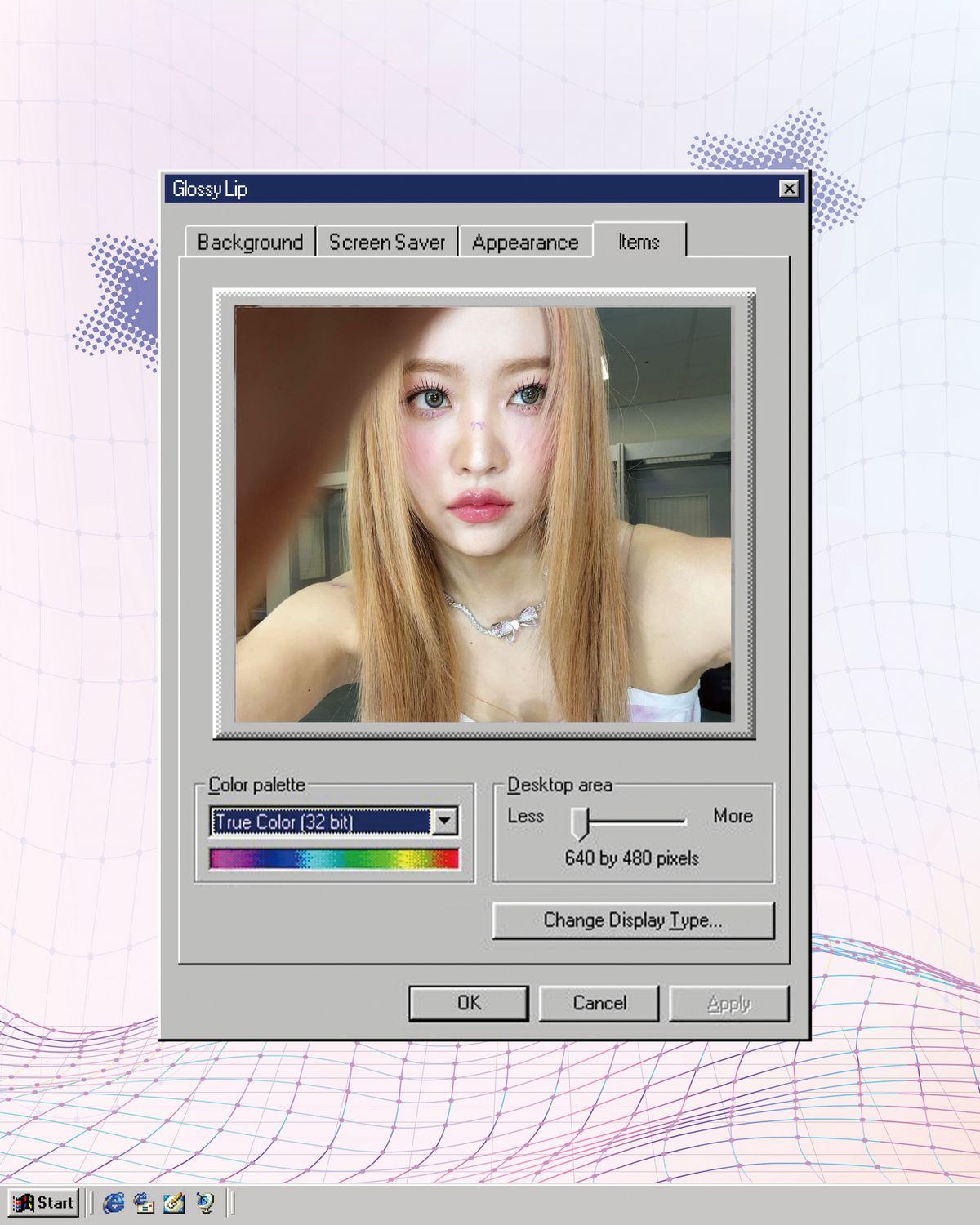Image resolution: width=980 pixels, height=1225 pixels.
Task: Expand the Color palette dropdown arrow
Action: (444, 821)
